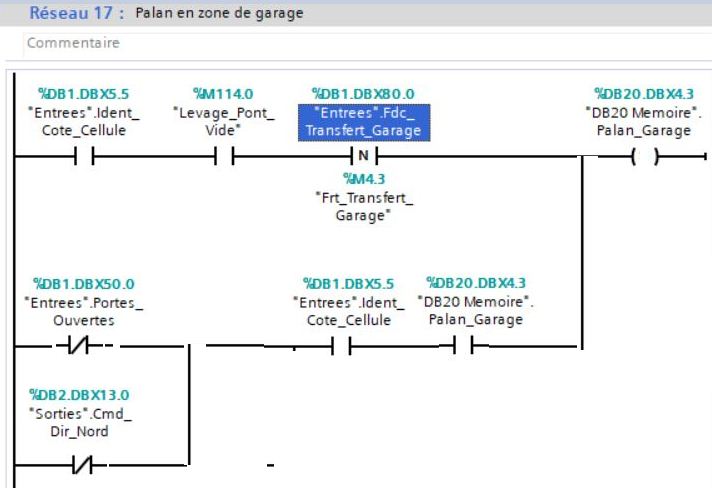Select the Frt_Transfert_Garage tag label

click(362, 206)
